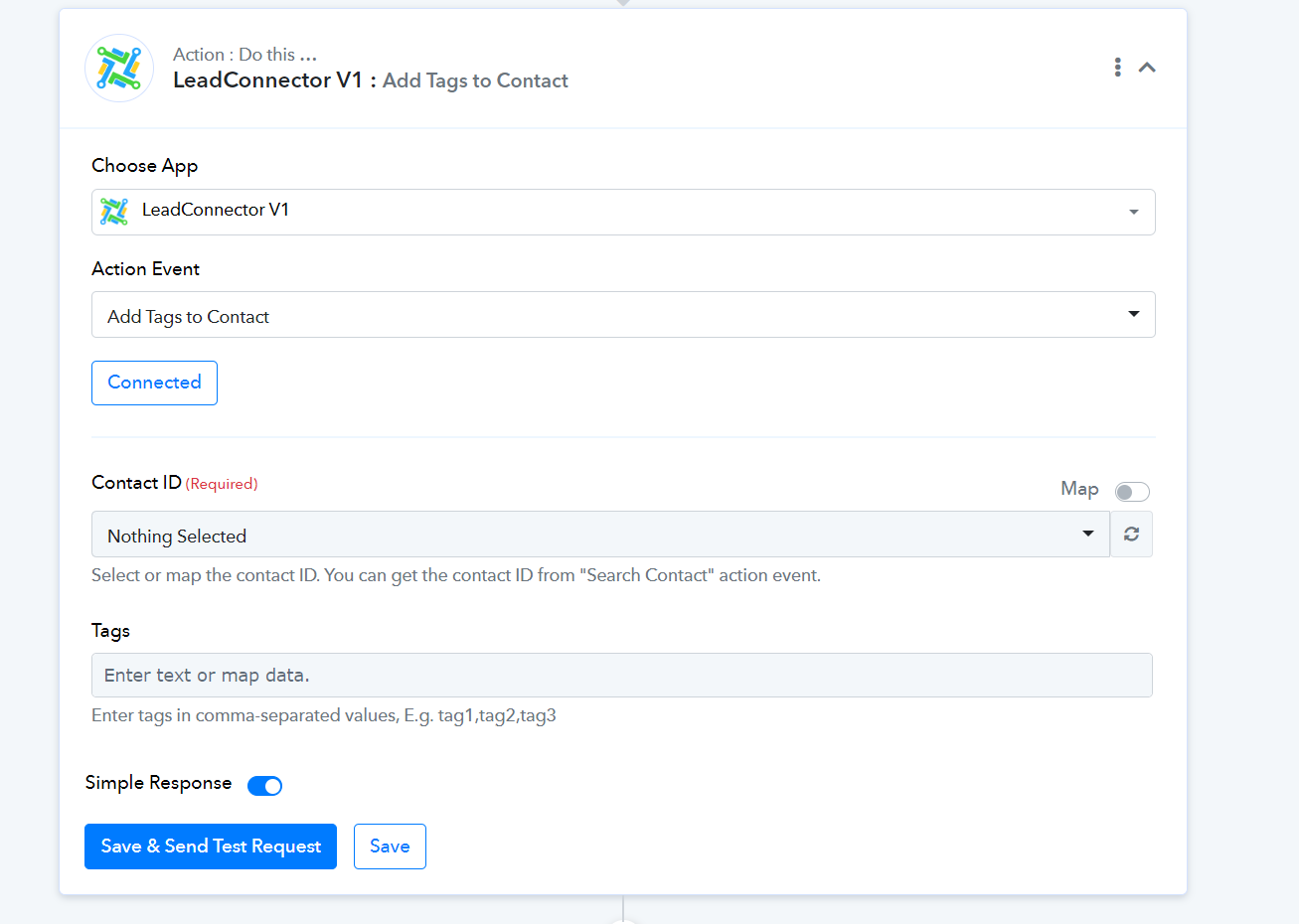This screenshot has width=1299, height=924.
Task: Click the 'Action Event' label
Action: coord(146,269)
